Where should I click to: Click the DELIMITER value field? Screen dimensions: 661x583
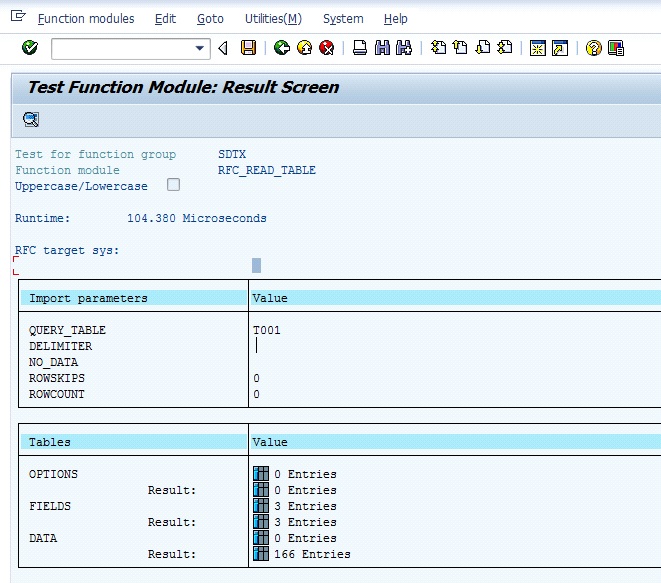pos(300,346)
